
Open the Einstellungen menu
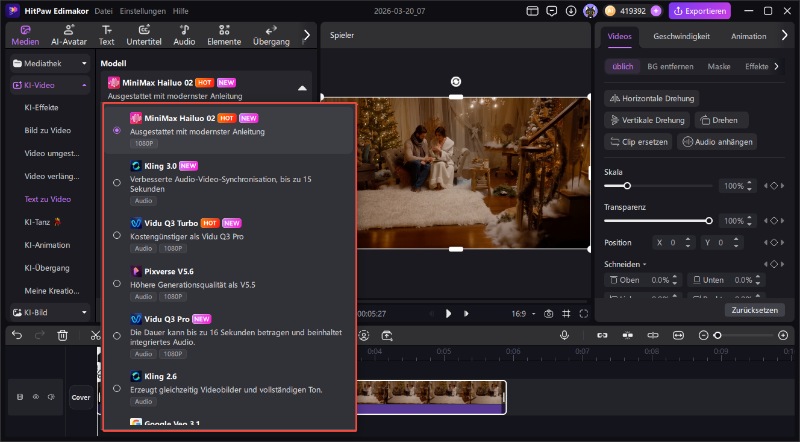coord(140,11)
